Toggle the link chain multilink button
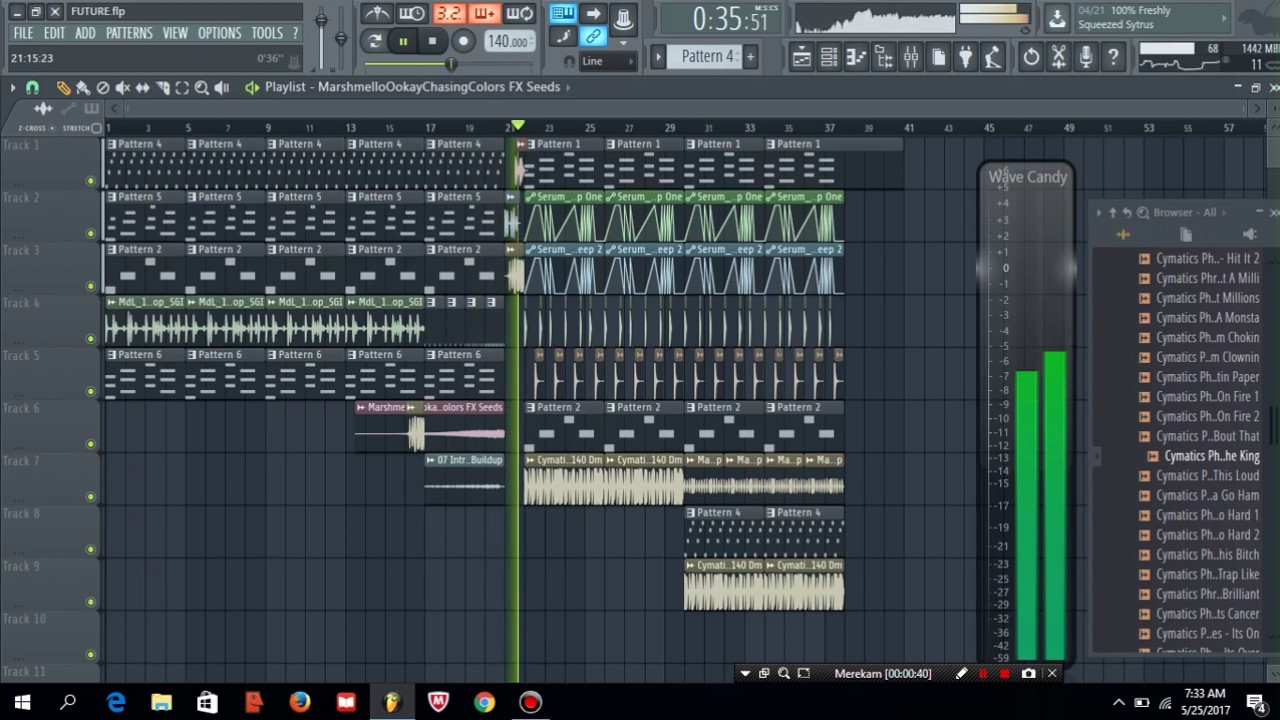The image size is (1280, 720). click(593, 37)
